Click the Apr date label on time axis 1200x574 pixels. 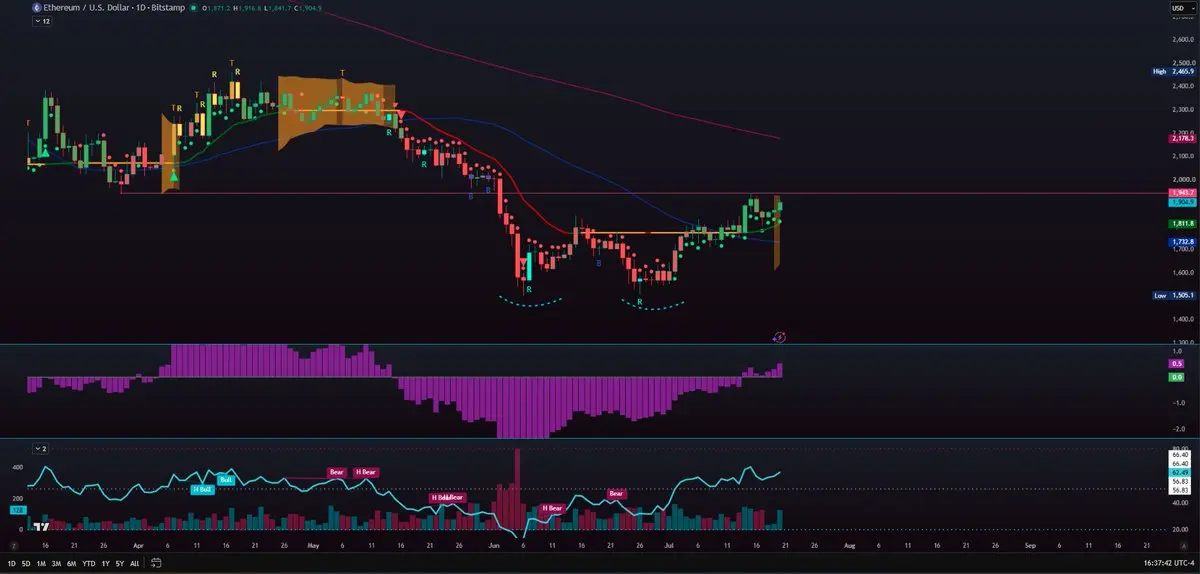click(136, 547)
